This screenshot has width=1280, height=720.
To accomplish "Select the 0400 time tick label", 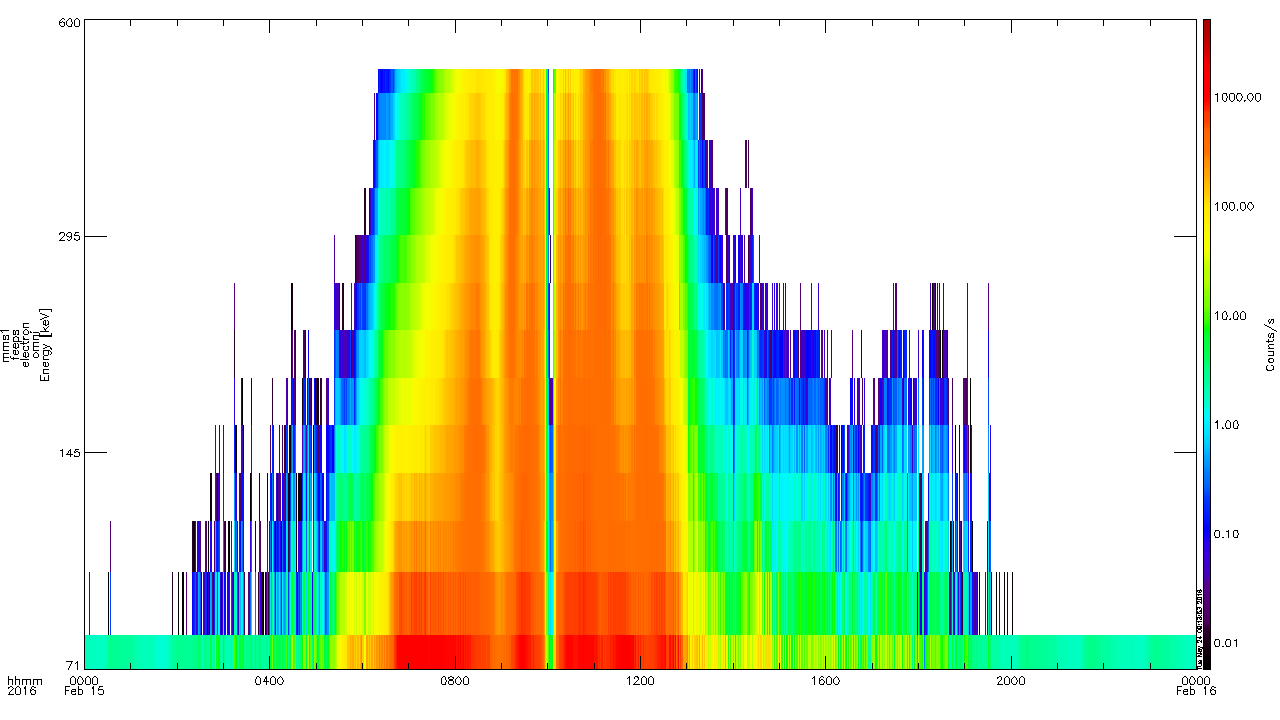I will coord(270,680).
